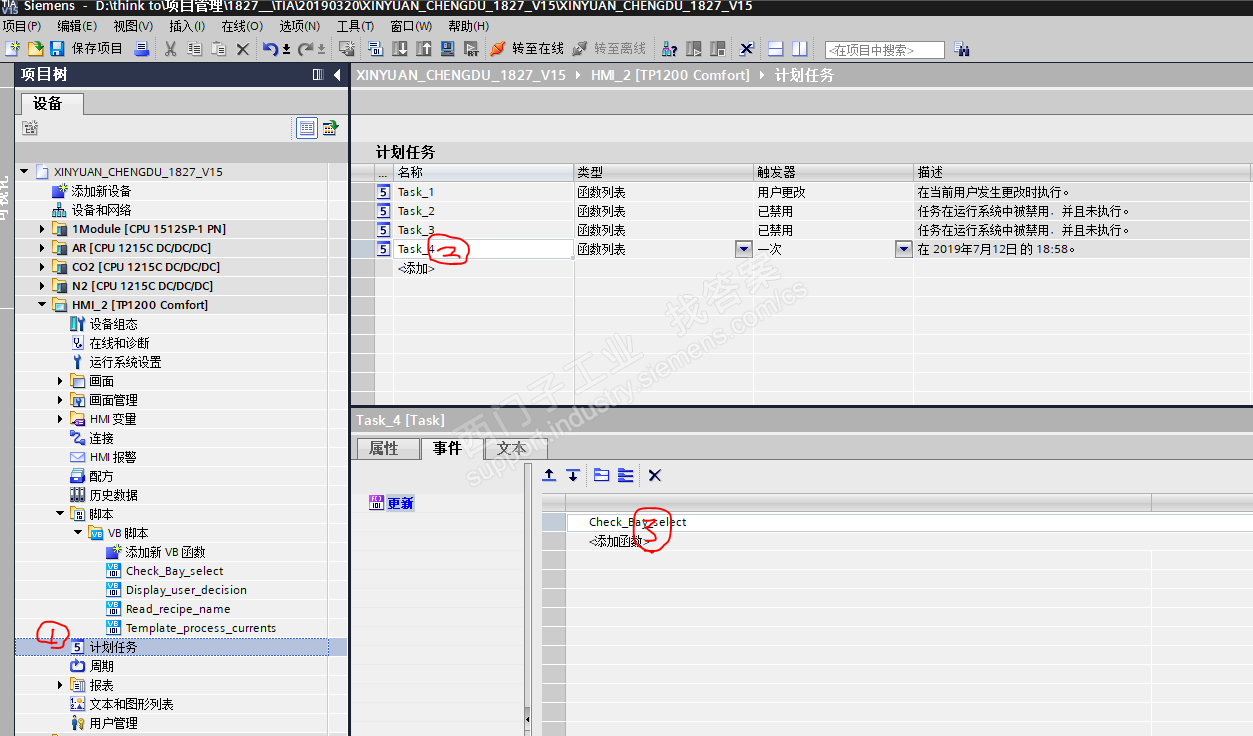Open Task_4 类型 dropdown arrow

743,249
